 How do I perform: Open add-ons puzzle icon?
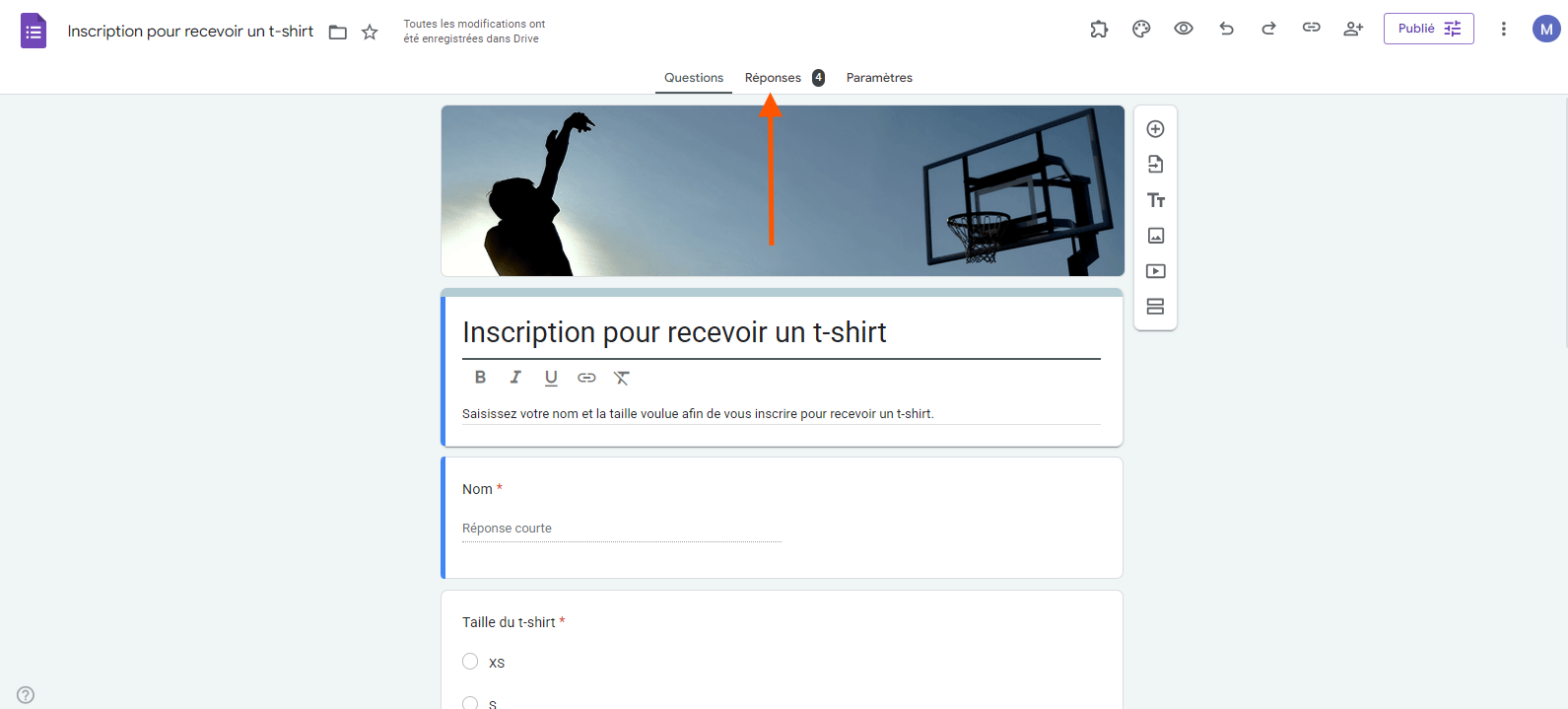(x=1099, y=29)
